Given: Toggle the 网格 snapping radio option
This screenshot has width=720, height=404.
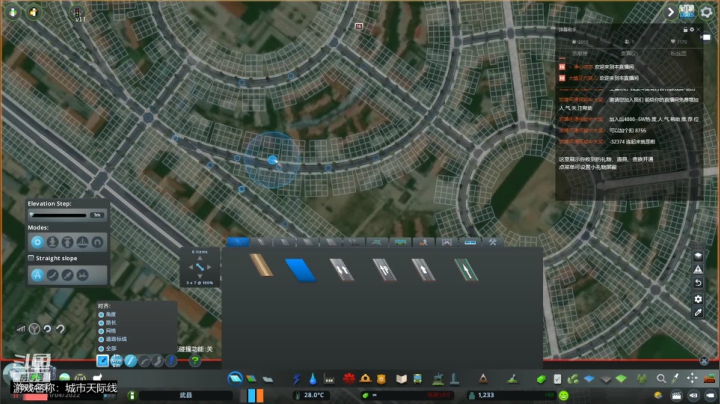Looking at the screenshot, I should (x=101, y=331).
